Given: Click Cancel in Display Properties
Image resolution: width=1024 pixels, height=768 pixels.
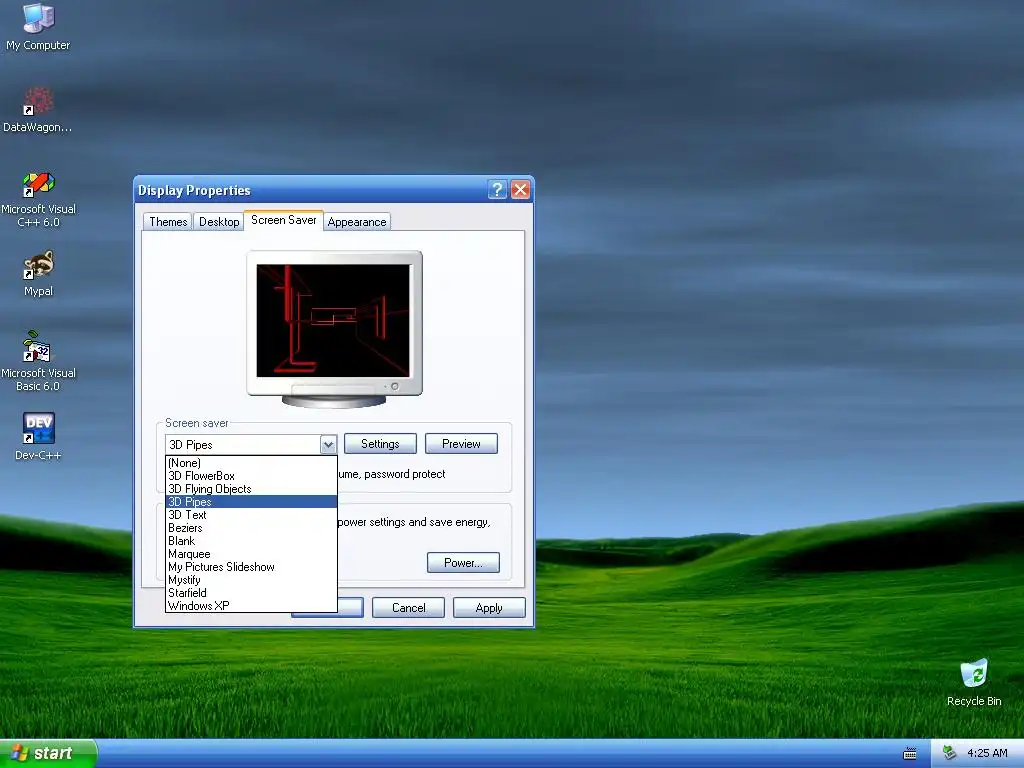Looking at the screenshot, I should [408, 608].
